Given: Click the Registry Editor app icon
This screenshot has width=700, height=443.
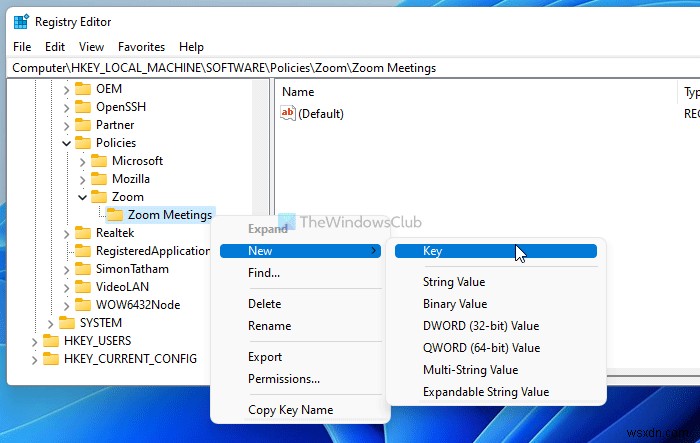Looking at the screenshot, I should click(x=21, y=22).
